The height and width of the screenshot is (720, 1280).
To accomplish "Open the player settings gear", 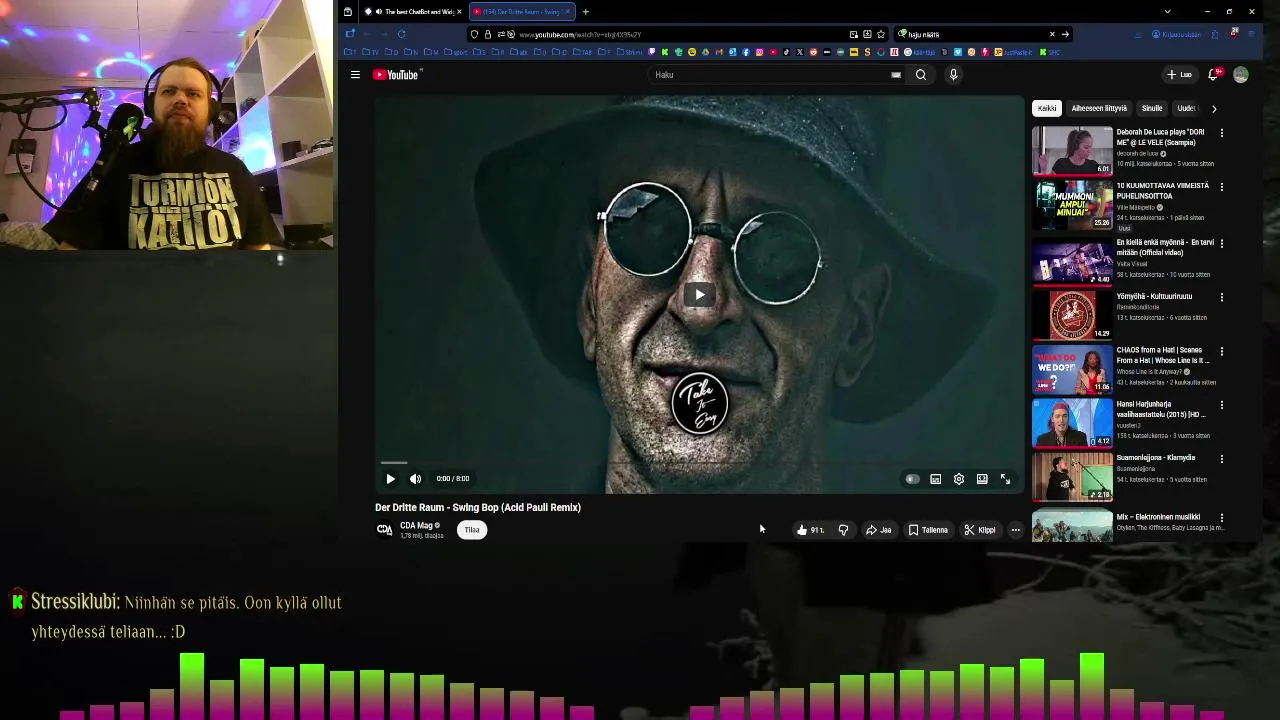I will [x=959, y=479].
